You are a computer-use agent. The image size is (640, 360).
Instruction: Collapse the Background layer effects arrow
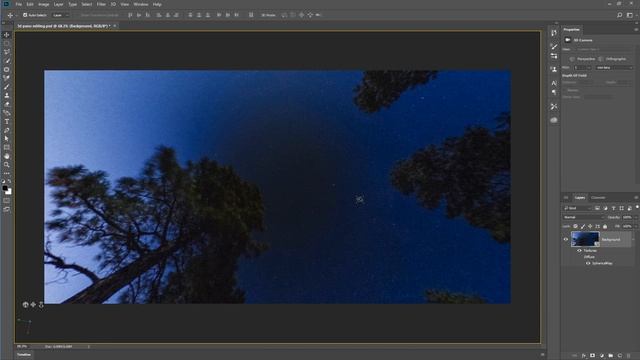point(633,240)
